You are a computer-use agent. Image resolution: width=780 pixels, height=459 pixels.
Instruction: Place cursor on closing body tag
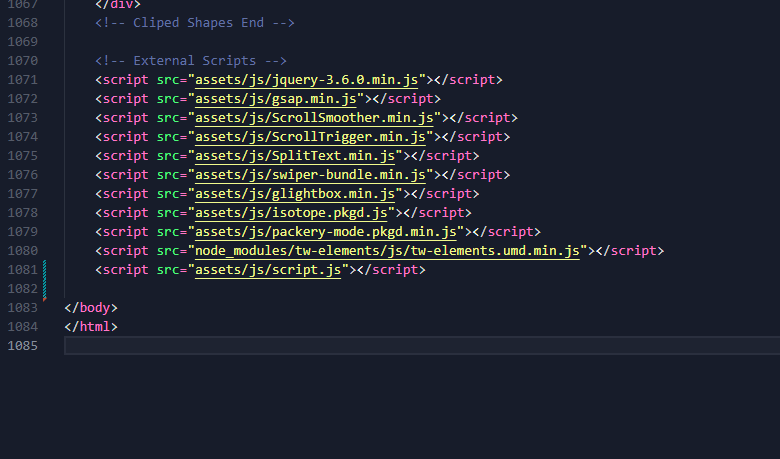point(91,308)
